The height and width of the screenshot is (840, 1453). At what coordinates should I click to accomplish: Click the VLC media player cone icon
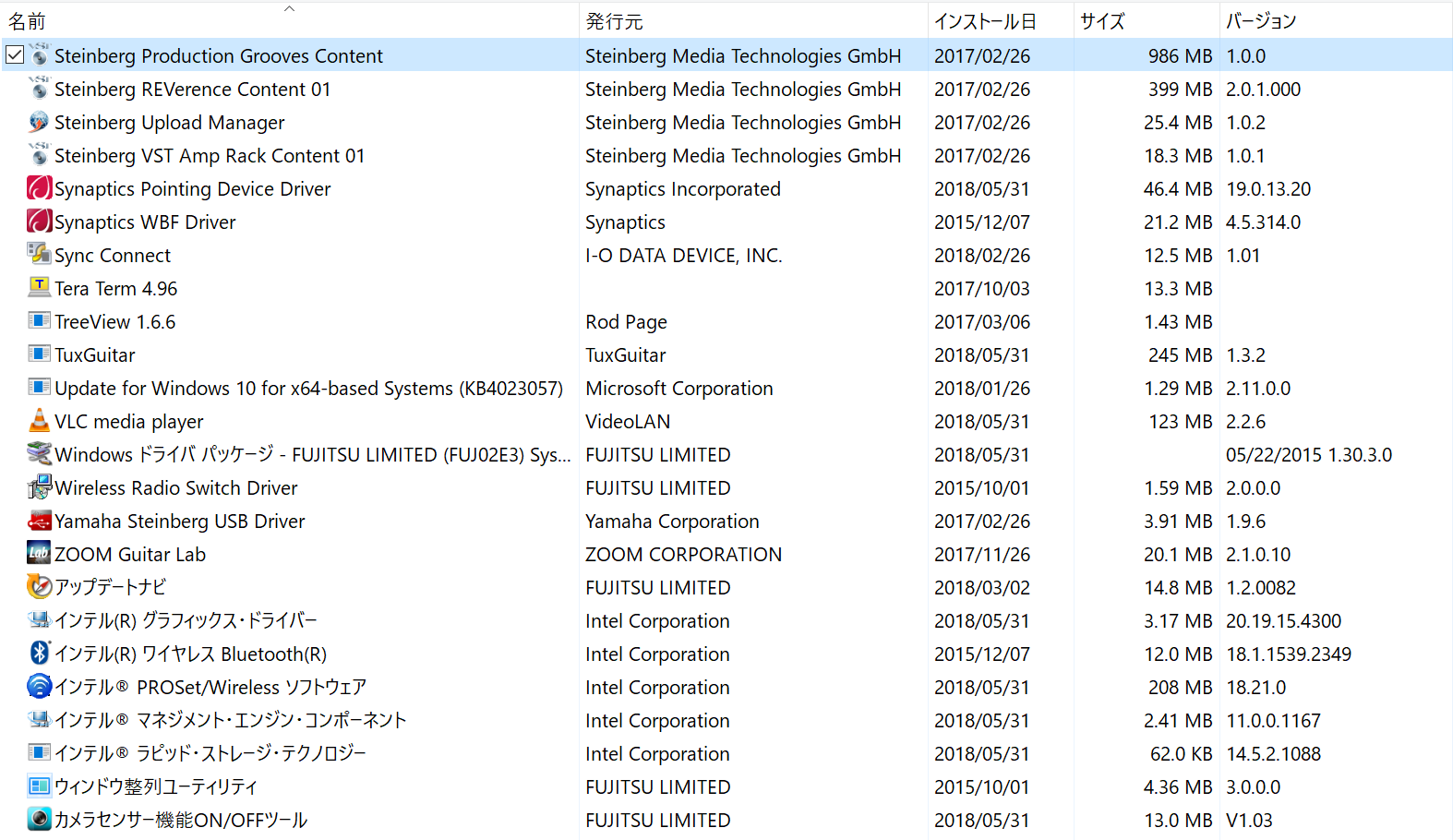coord(39,421)
